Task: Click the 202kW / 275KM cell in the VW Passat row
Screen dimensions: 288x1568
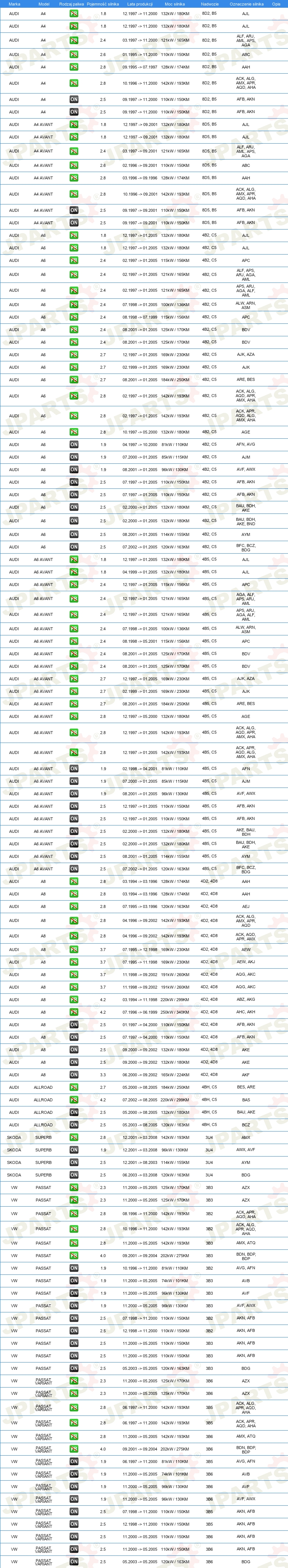Action: click(175, 1256)
